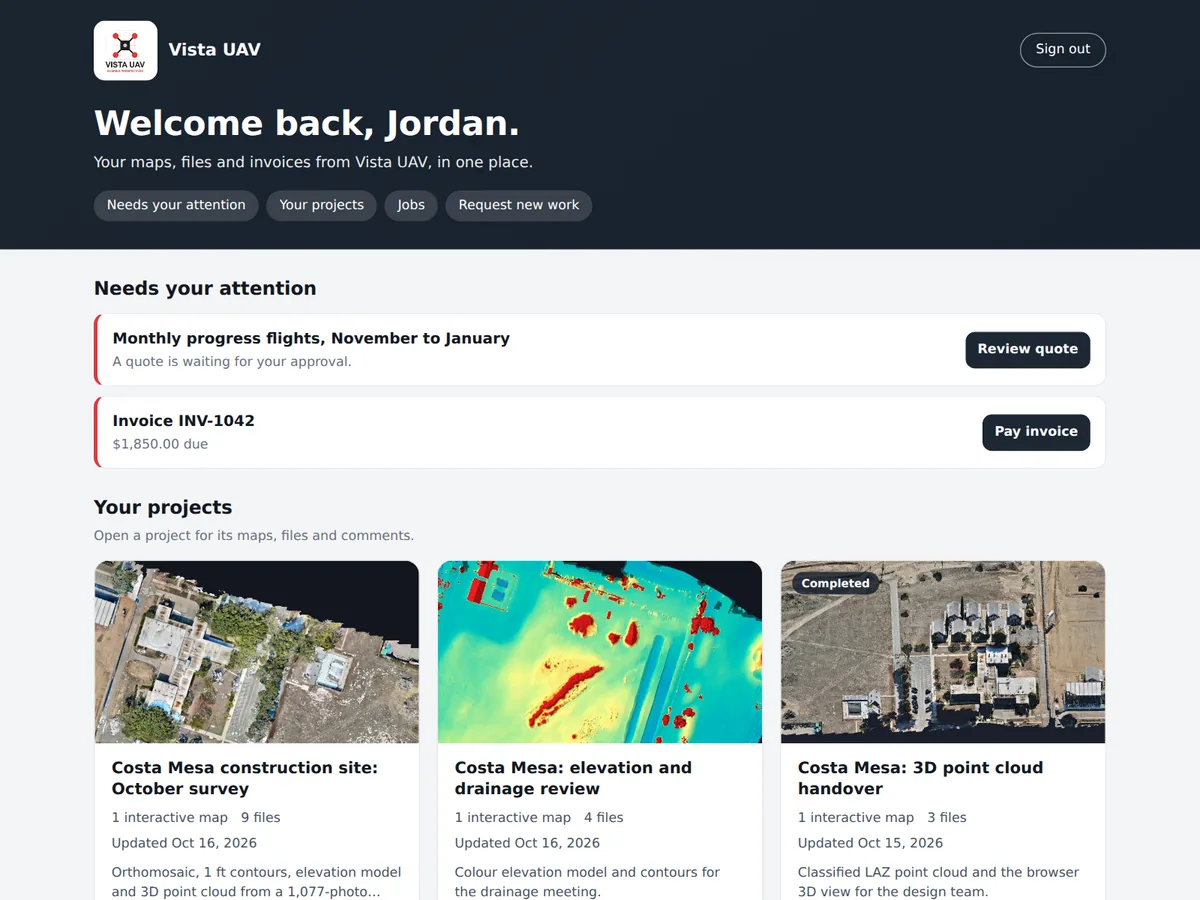The width and height of the screenshot is (1200, 900).
Task: Open the colour elevation model thumbnail
Action: (x=600, y=652)
